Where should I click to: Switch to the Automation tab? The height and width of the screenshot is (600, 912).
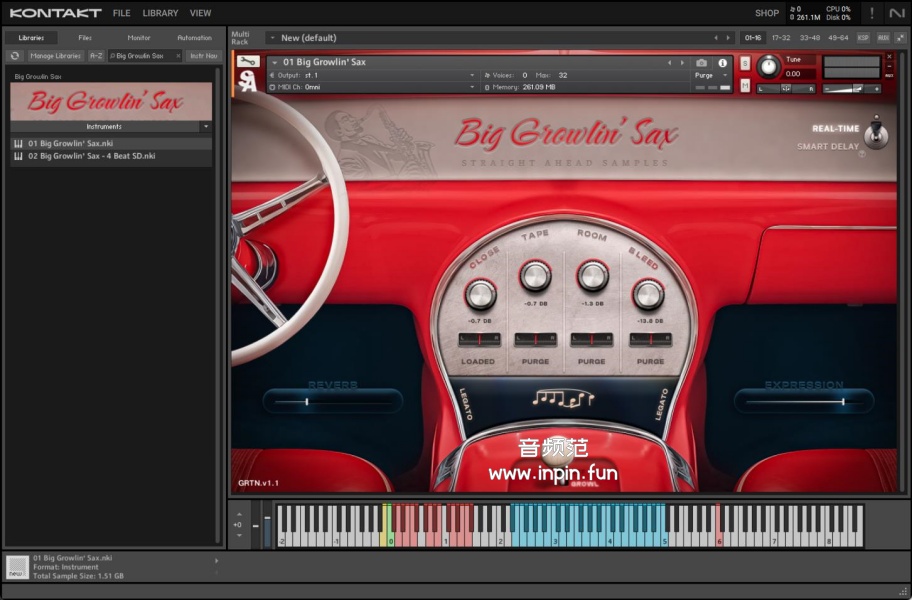click(194, 38)
